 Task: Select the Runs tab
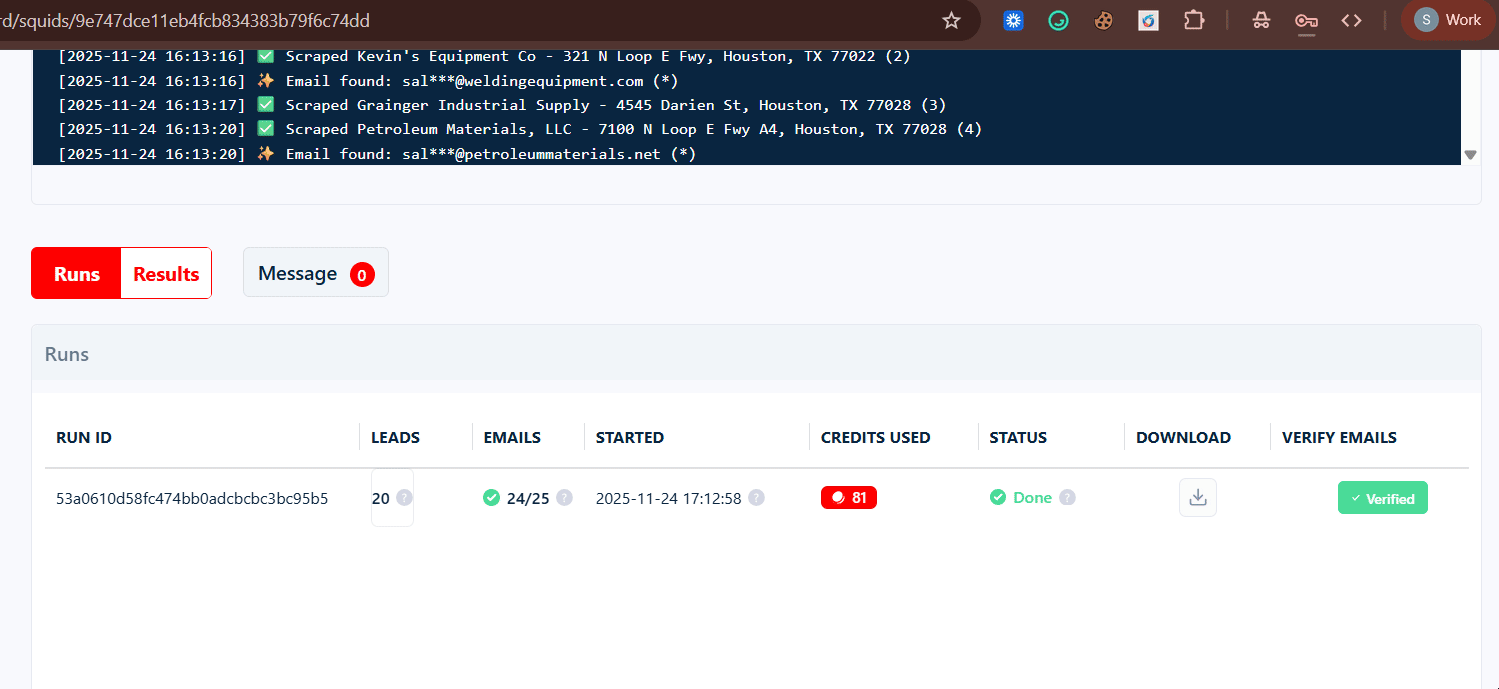click(x=77, y=273)
